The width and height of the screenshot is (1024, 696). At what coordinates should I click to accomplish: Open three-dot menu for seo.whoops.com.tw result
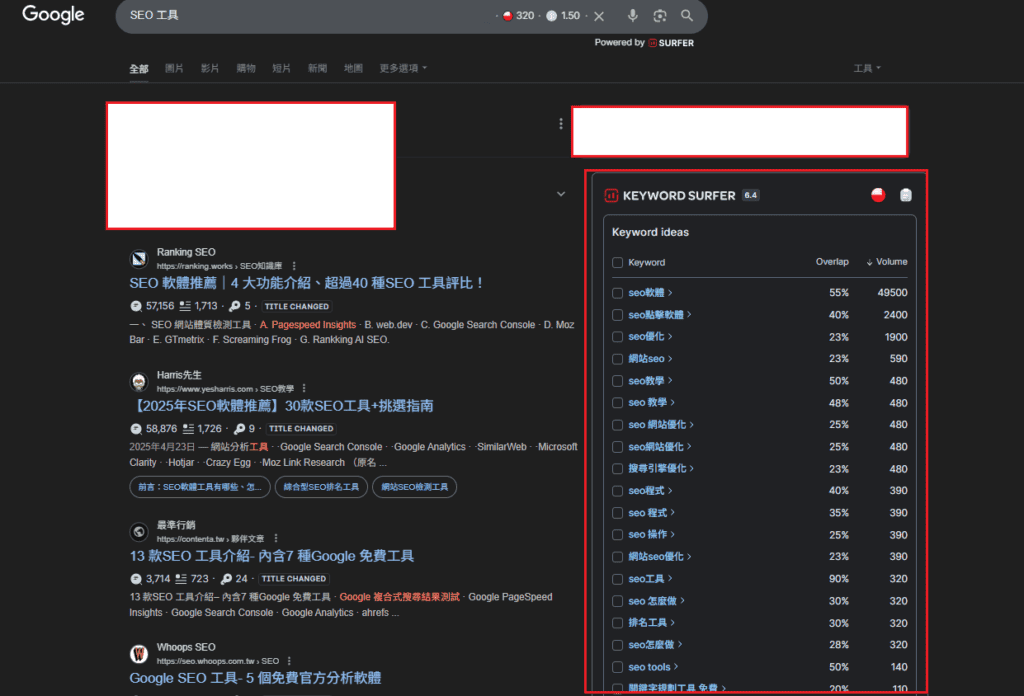pyautogui.click(x=289, y=661)
